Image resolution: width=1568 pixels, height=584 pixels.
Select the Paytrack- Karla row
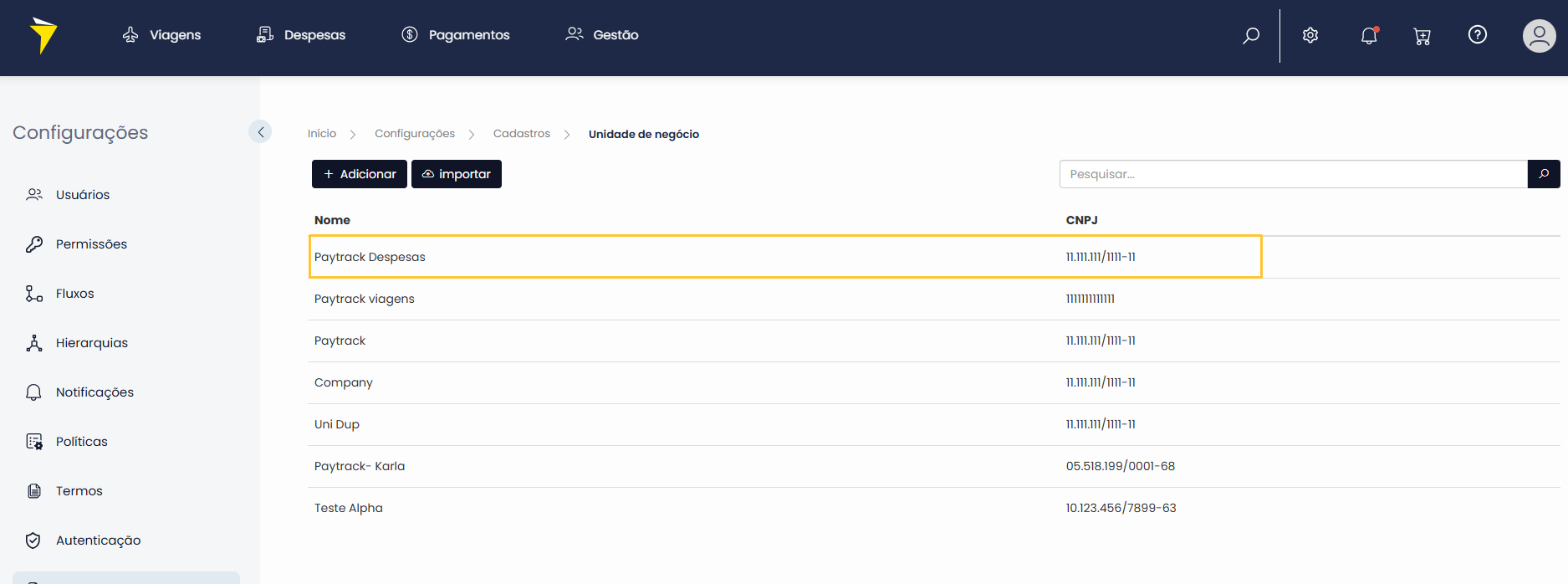click(934, 466)
